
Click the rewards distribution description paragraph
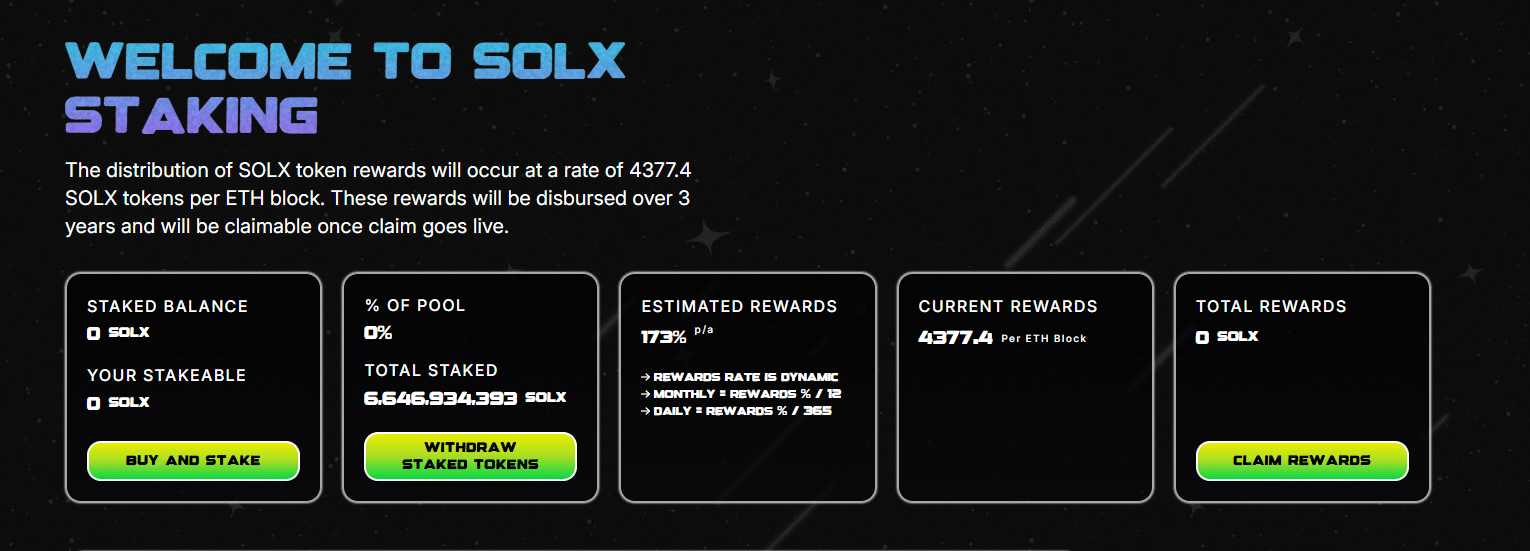click(x=377, y=198)
